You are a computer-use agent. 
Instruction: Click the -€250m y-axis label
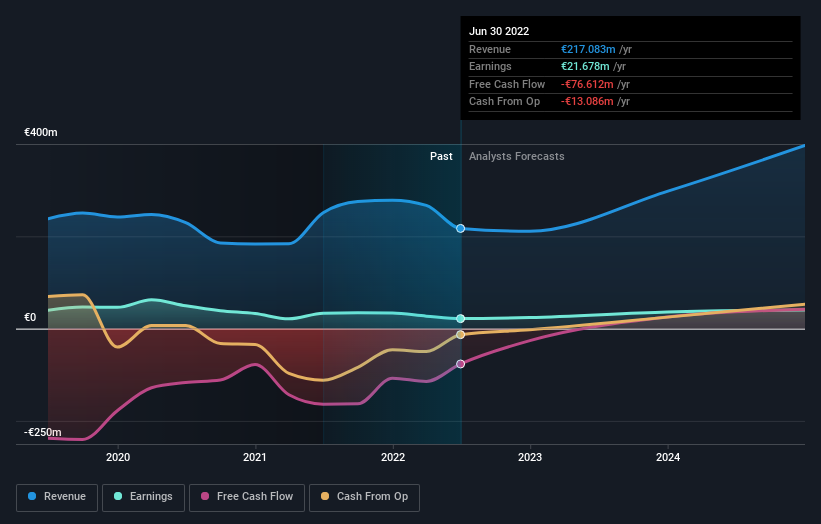coord(43,432)
